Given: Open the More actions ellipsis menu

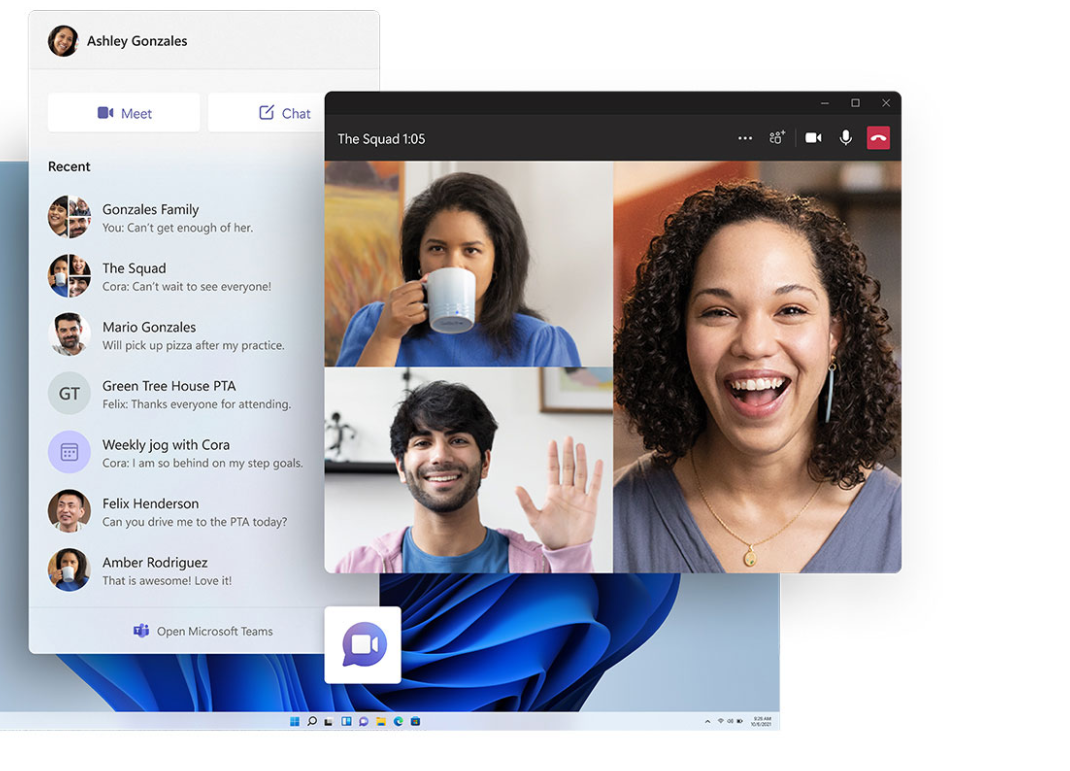Looking at the screenshot, I should [745, 138].
